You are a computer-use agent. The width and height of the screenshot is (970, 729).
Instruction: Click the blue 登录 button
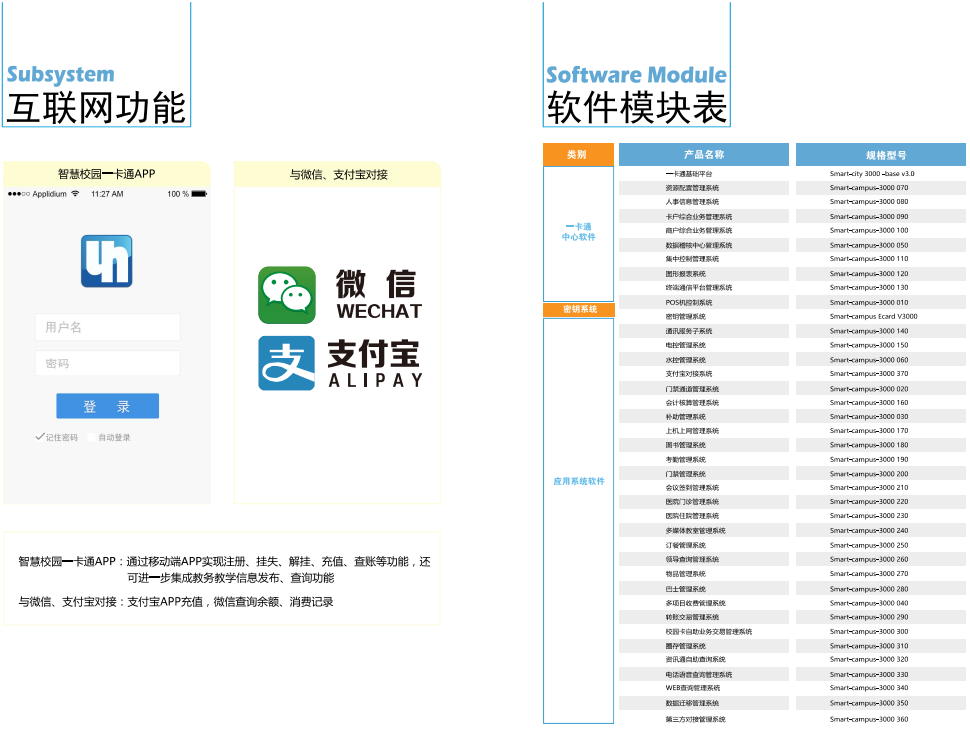pos(108,406)
